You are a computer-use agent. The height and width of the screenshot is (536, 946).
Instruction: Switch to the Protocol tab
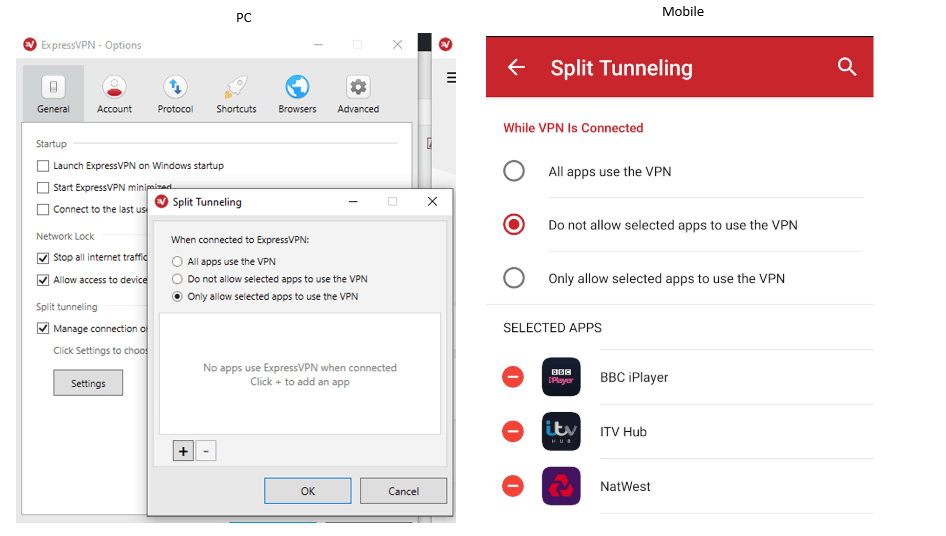pyautogui.click(x=175, y=94)
